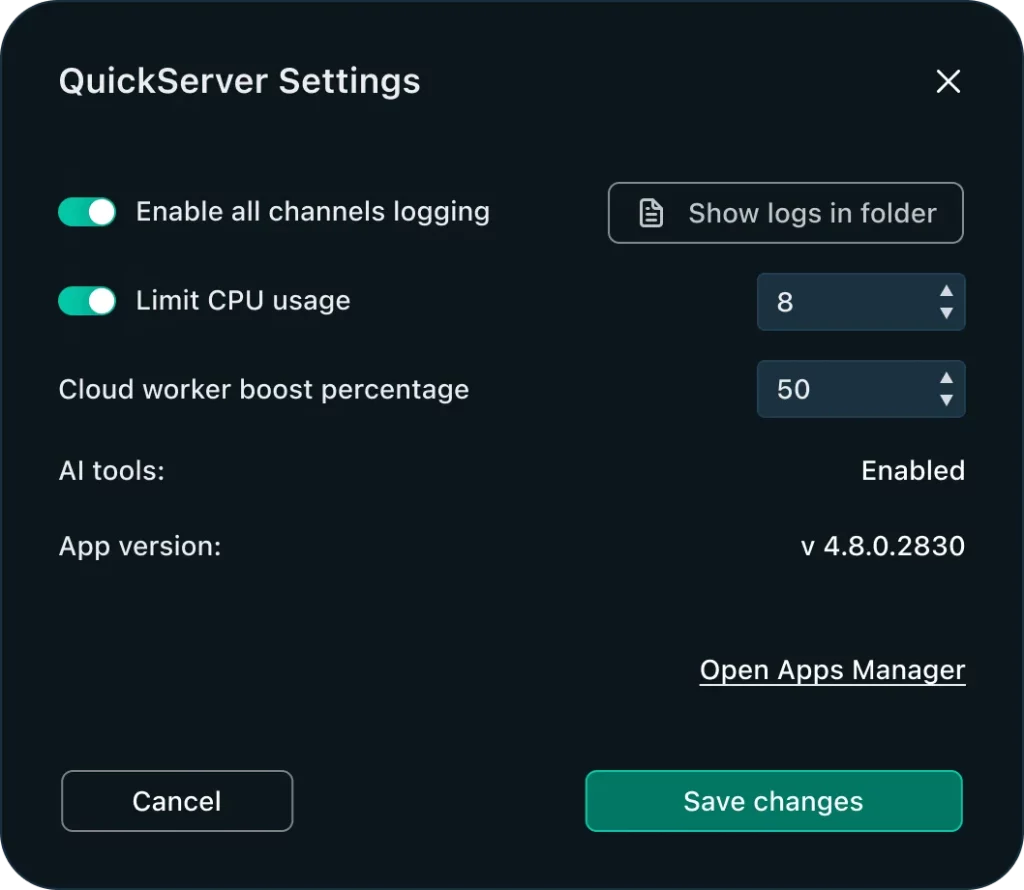This screenshot has height=890, width=1024.
Task: Click the Enable all channels logging label
Action: 313,212
